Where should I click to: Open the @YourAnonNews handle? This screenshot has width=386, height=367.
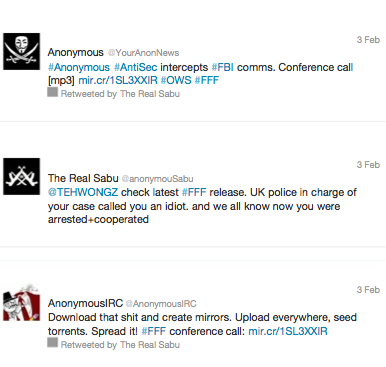[144, 53]
